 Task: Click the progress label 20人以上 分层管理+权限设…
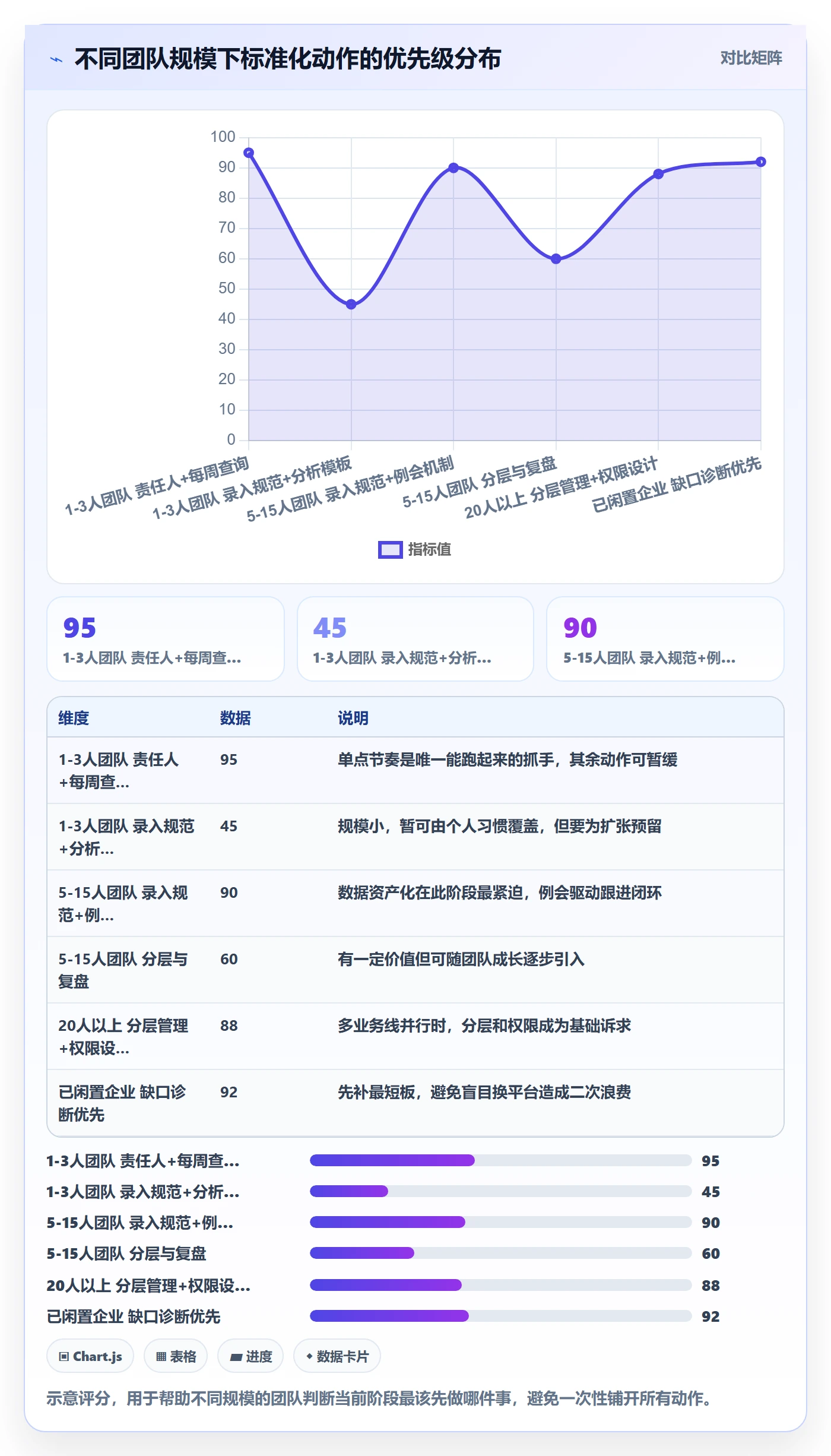coord(148,1286)
